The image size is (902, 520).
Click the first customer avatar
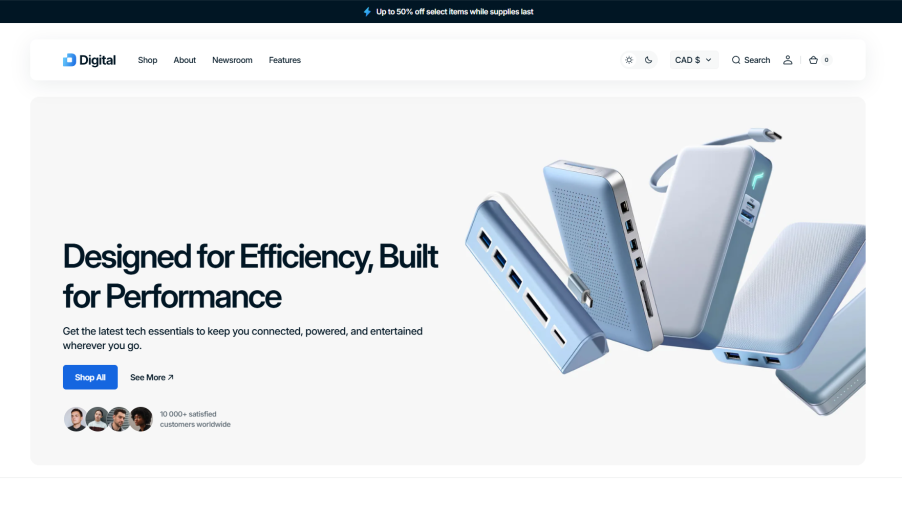(75, 419)
